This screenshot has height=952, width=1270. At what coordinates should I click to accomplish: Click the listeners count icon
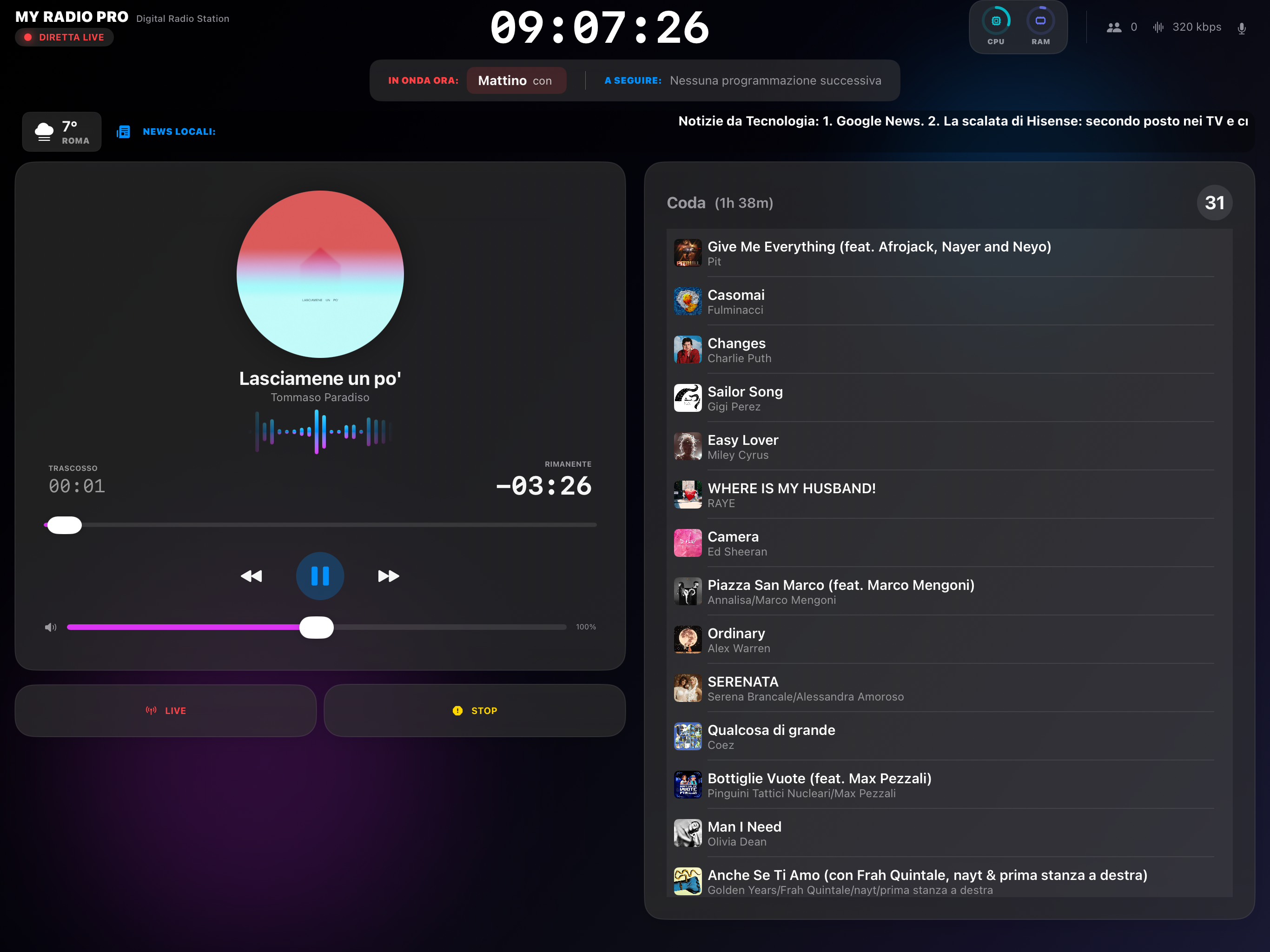pos(1114,26)
